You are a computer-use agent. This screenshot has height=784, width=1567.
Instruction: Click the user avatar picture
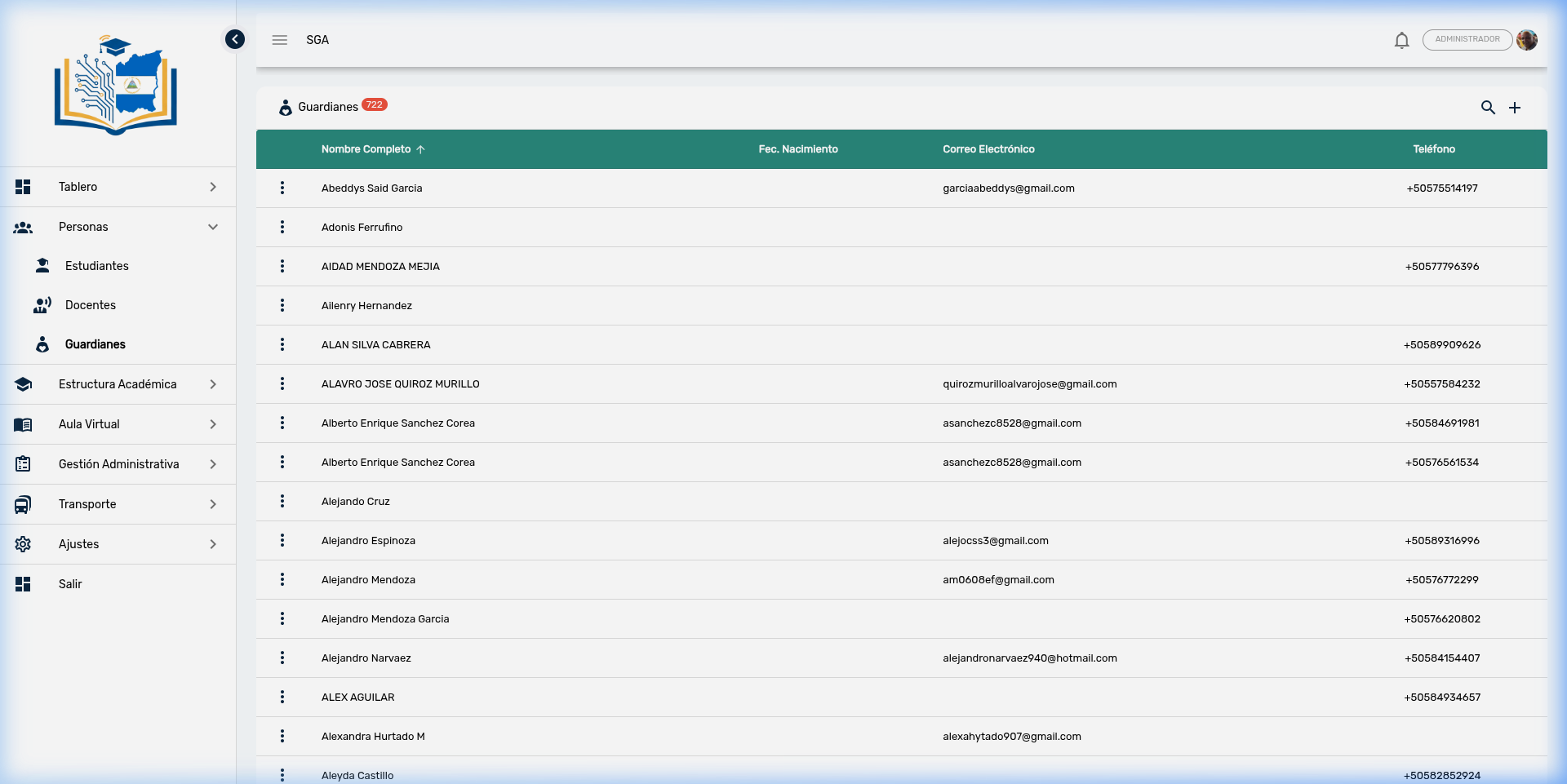(x=1526, y=40)
